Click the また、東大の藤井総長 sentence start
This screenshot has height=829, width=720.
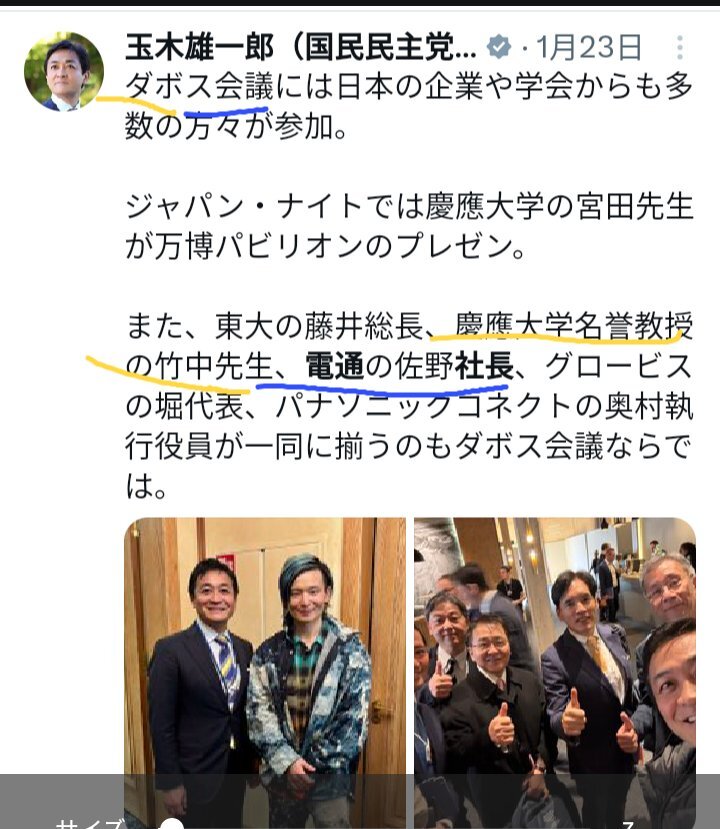[x=275, y=326]
